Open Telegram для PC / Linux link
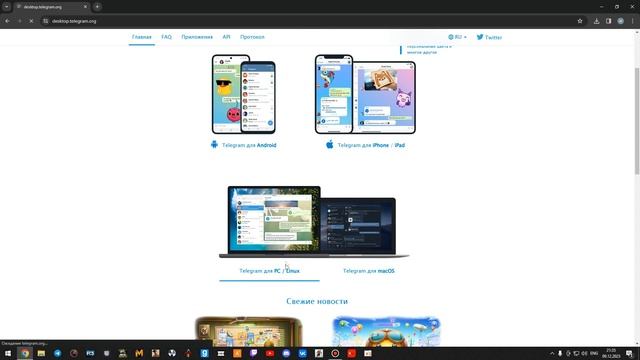 tap(269, 271)
